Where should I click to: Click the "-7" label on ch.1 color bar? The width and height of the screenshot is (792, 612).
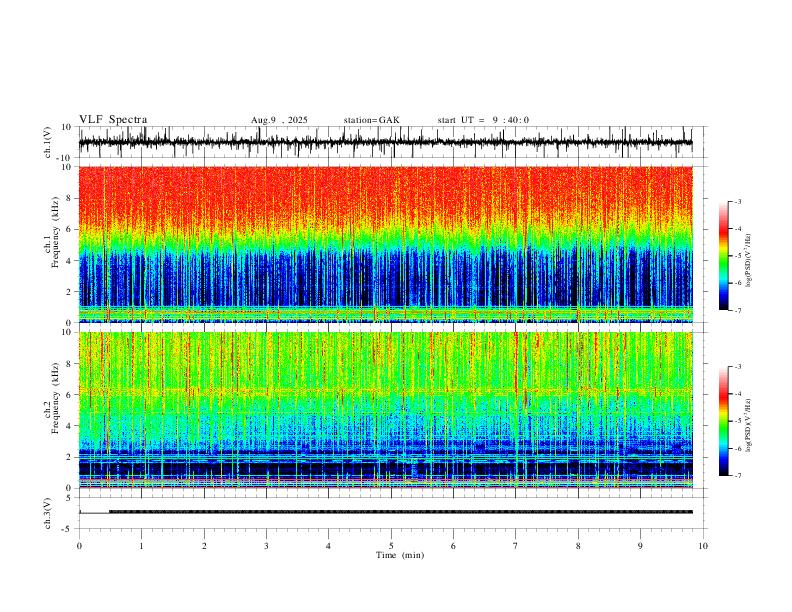[737, 311]
